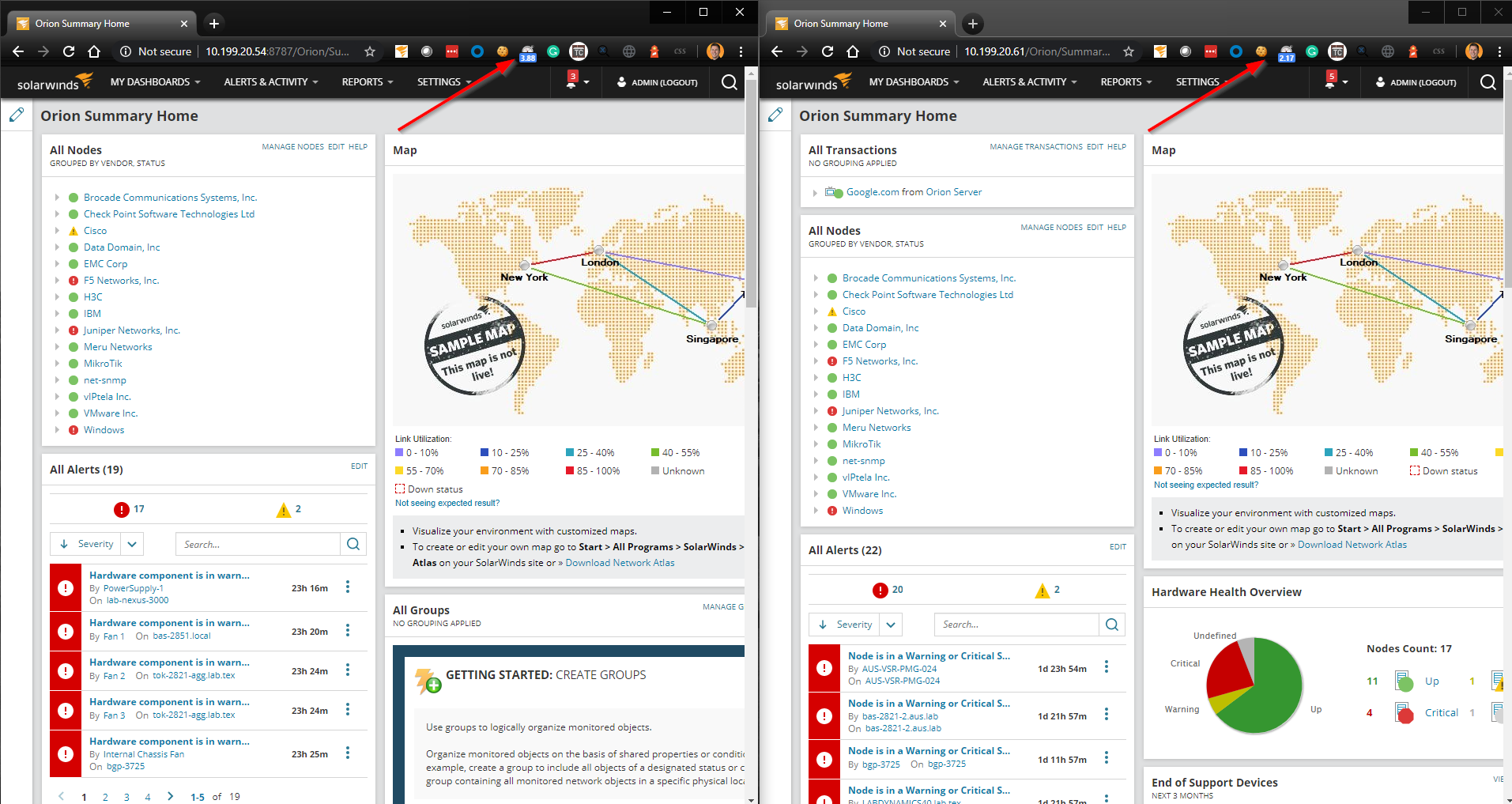Screen dimensions: 1512x804
Task: Open 'Not seeing expected result?' link in right window
Action: point(1206,485)
